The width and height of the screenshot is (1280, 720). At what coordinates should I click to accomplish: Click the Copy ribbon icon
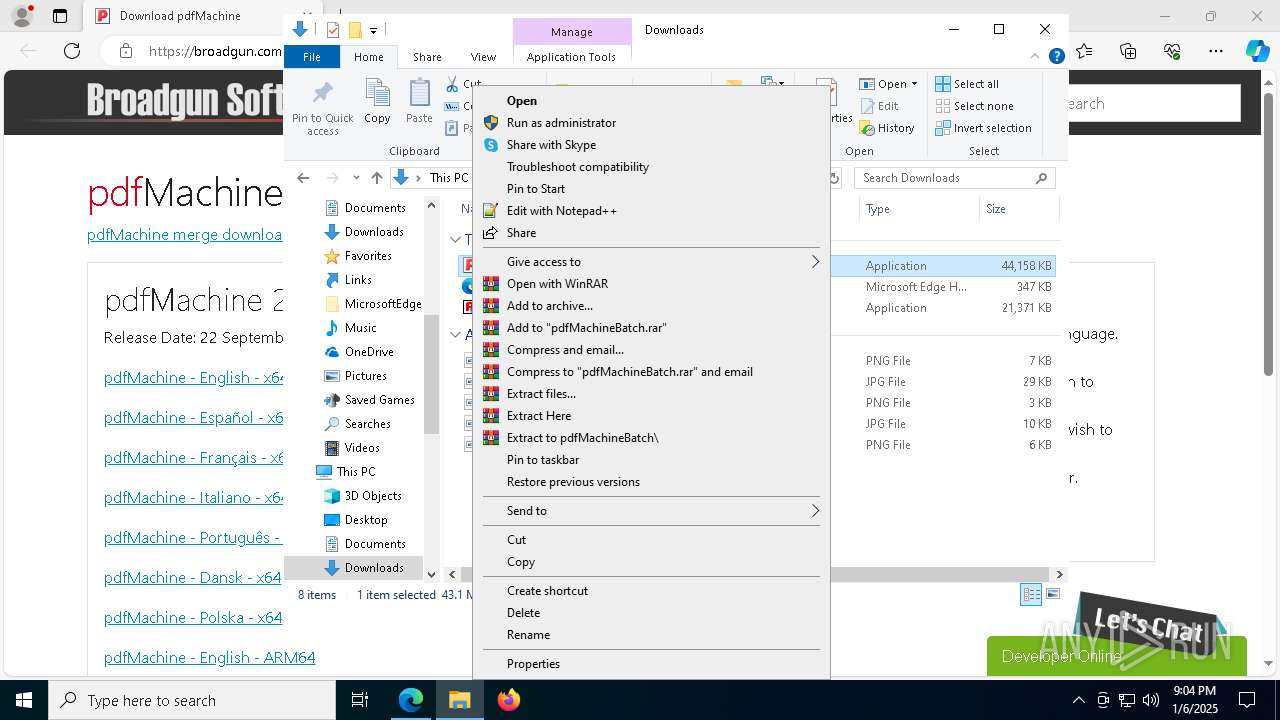377,102
